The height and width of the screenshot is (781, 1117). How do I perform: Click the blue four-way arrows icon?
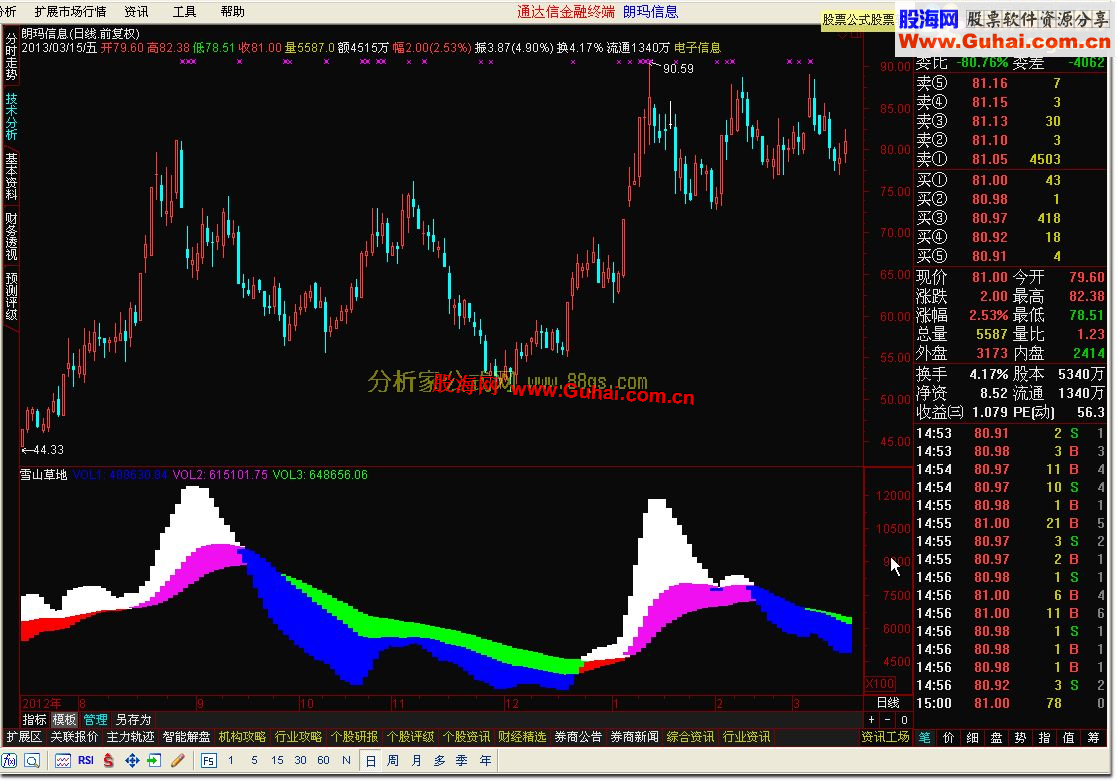point(132,760)
